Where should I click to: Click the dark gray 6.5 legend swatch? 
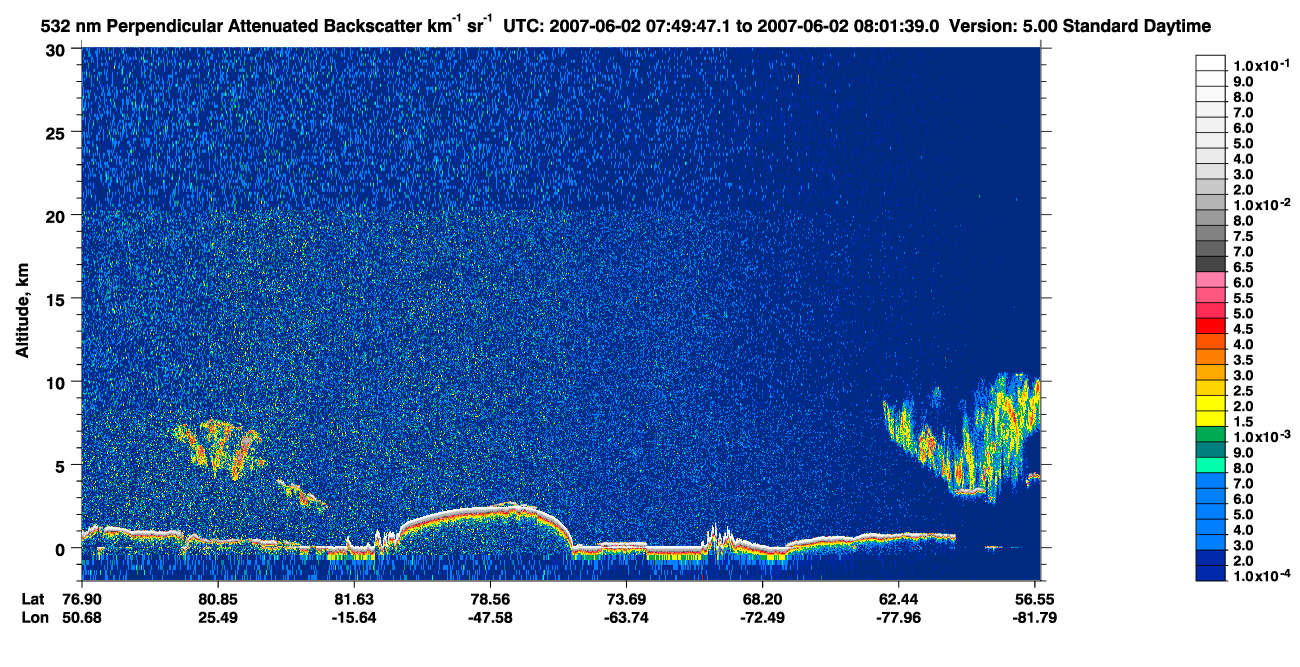point(1211,266)
